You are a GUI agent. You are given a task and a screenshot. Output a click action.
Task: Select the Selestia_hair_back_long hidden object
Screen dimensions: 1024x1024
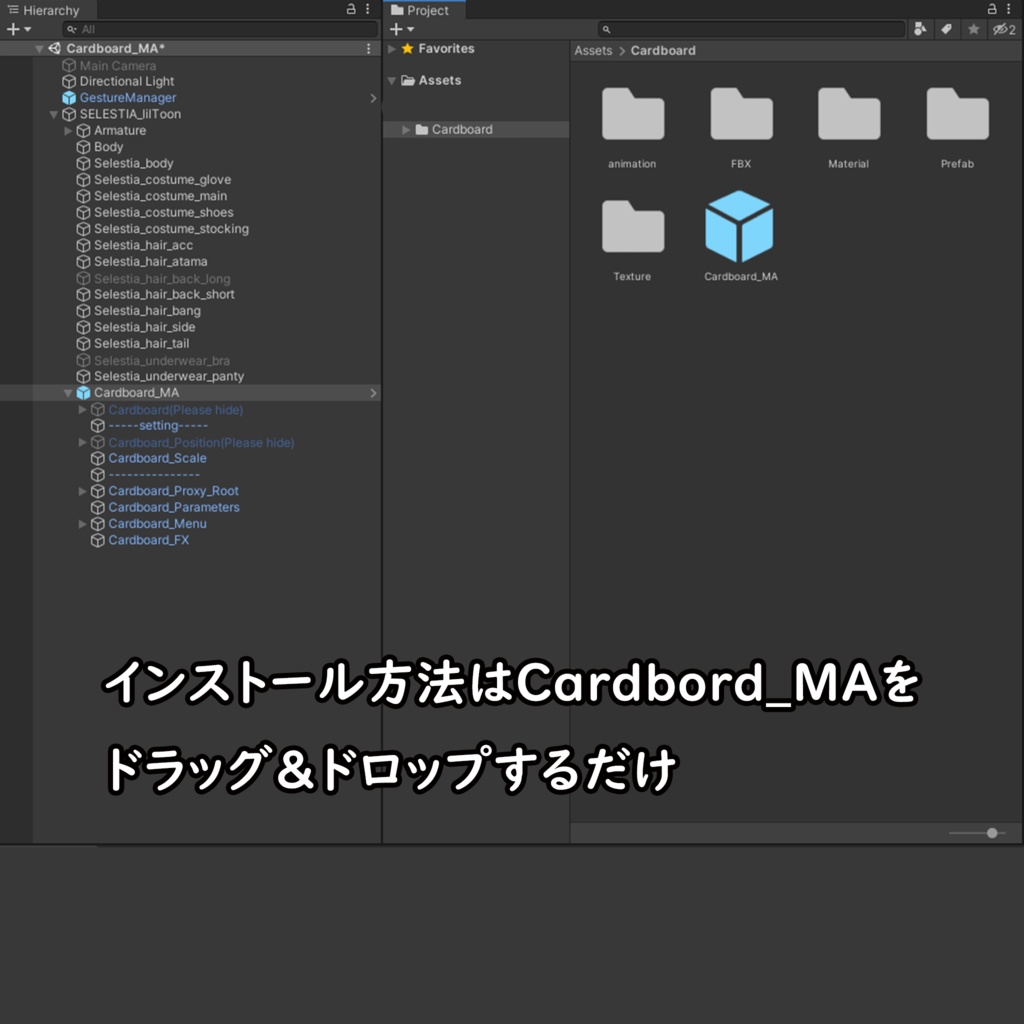160,278
